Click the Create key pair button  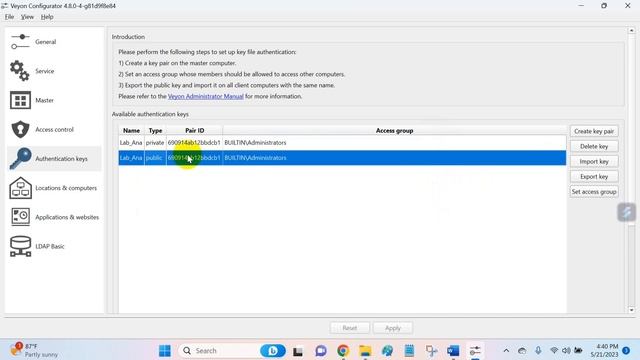(594, 131)
